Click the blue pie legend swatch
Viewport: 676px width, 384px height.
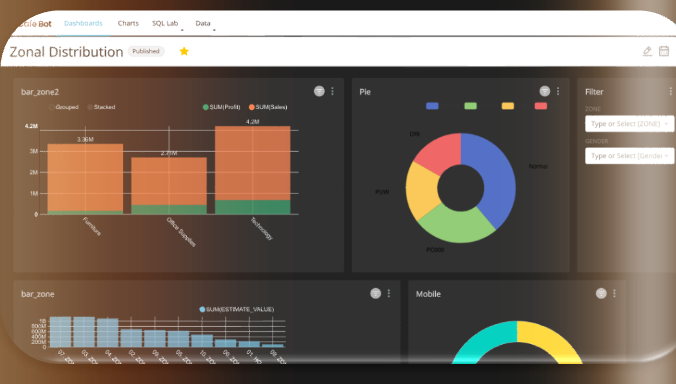click(x=432, y=106)
